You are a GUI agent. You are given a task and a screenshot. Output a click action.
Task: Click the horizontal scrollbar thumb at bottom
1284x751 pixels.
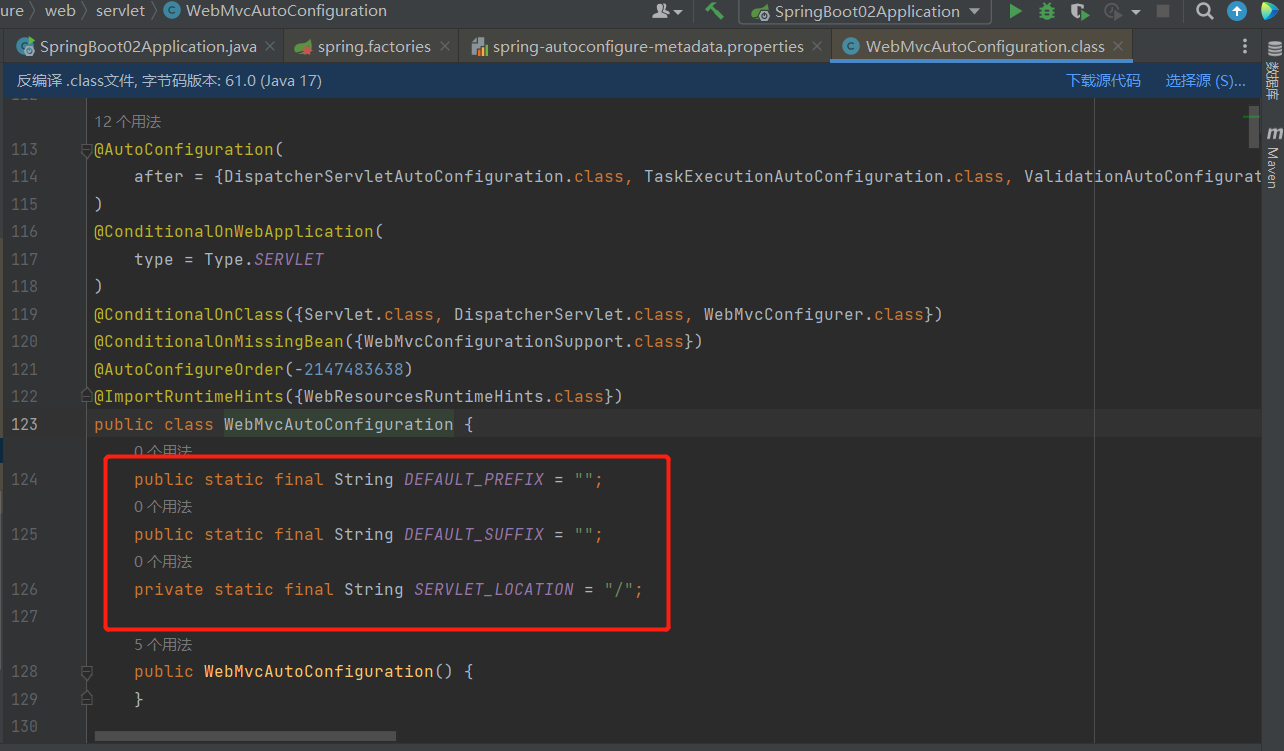pyautogui.click(x=245, y=736)
